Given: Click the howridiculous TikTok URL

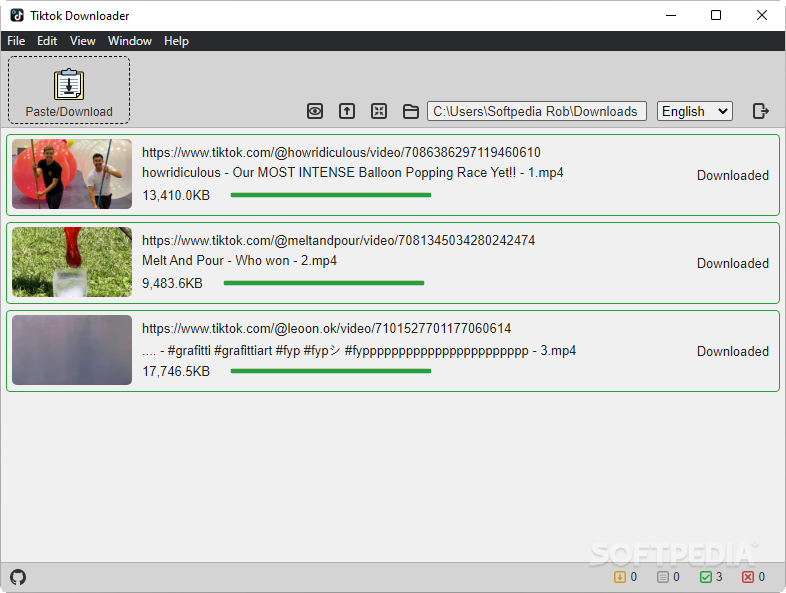Looking at the screenshot, I should click(x=341, y=152).
